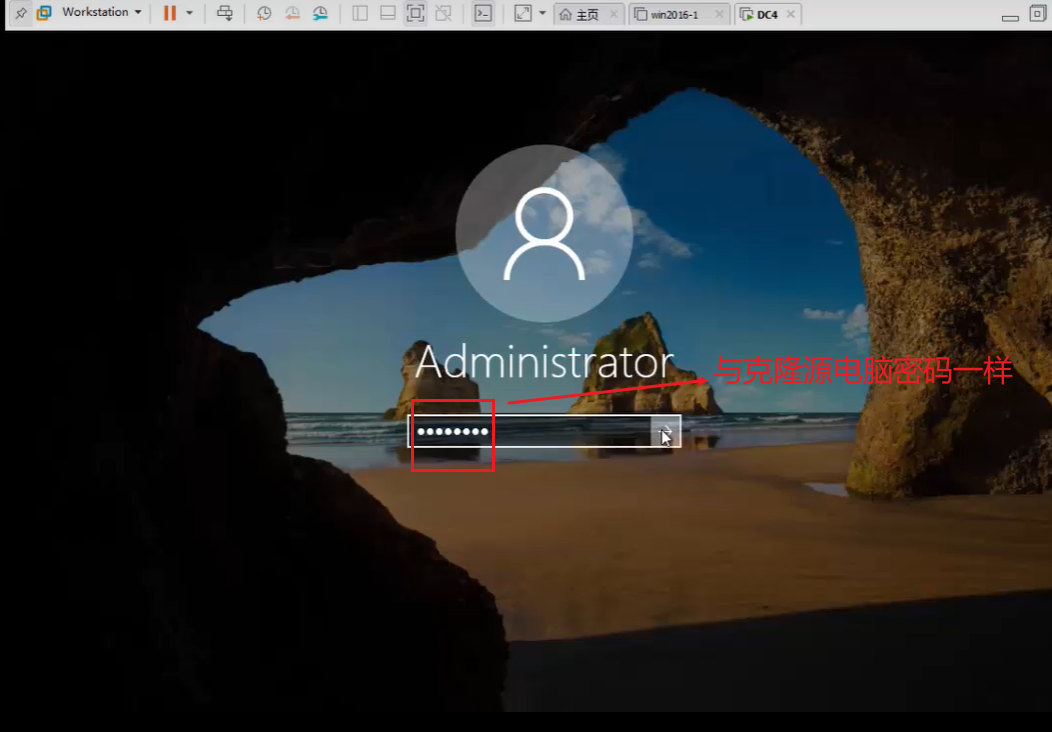Revert to the previous snapshot
Screen dimensions: 1052x732
click(292, 13)
